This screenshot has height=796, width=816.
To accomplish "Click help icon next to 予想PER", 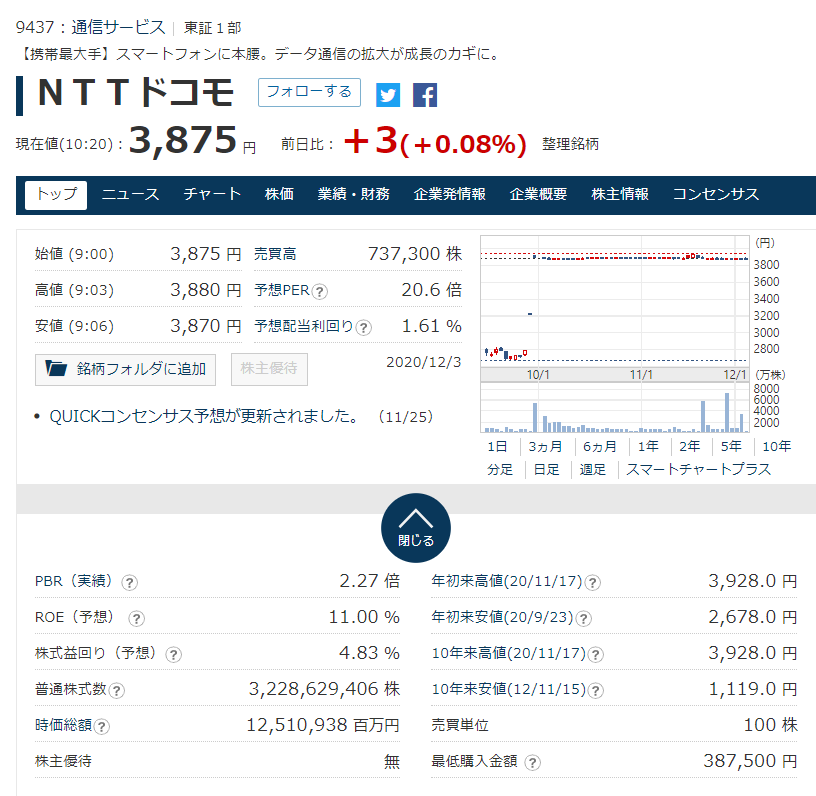I will (320, 291).
